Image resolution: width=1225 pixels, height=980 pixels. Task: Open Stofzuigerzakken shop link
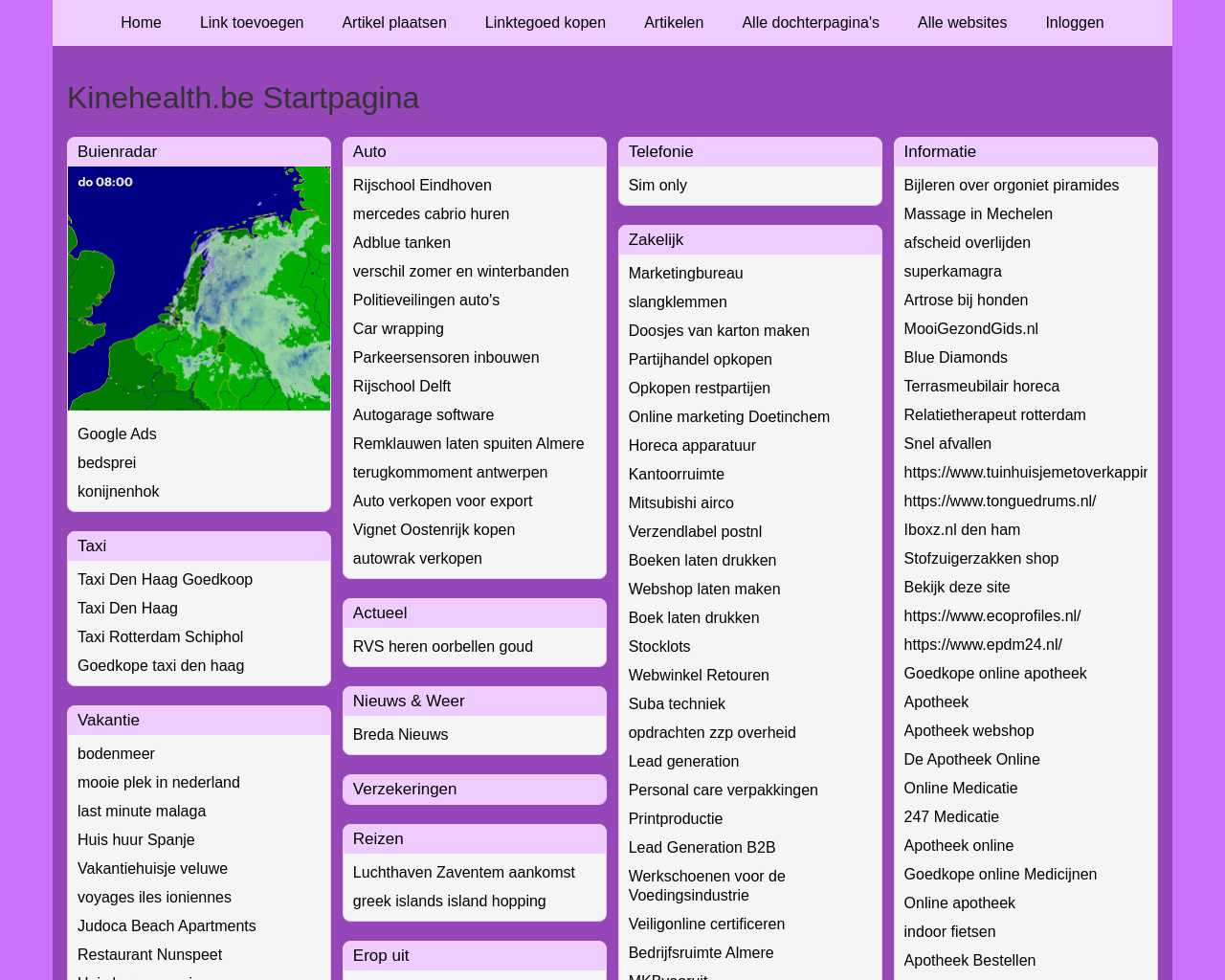[x=981, y=559]
